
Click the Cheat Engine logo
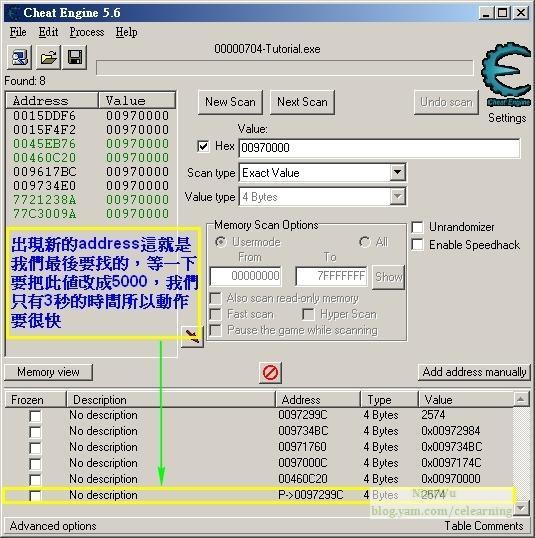coord(507,73)
